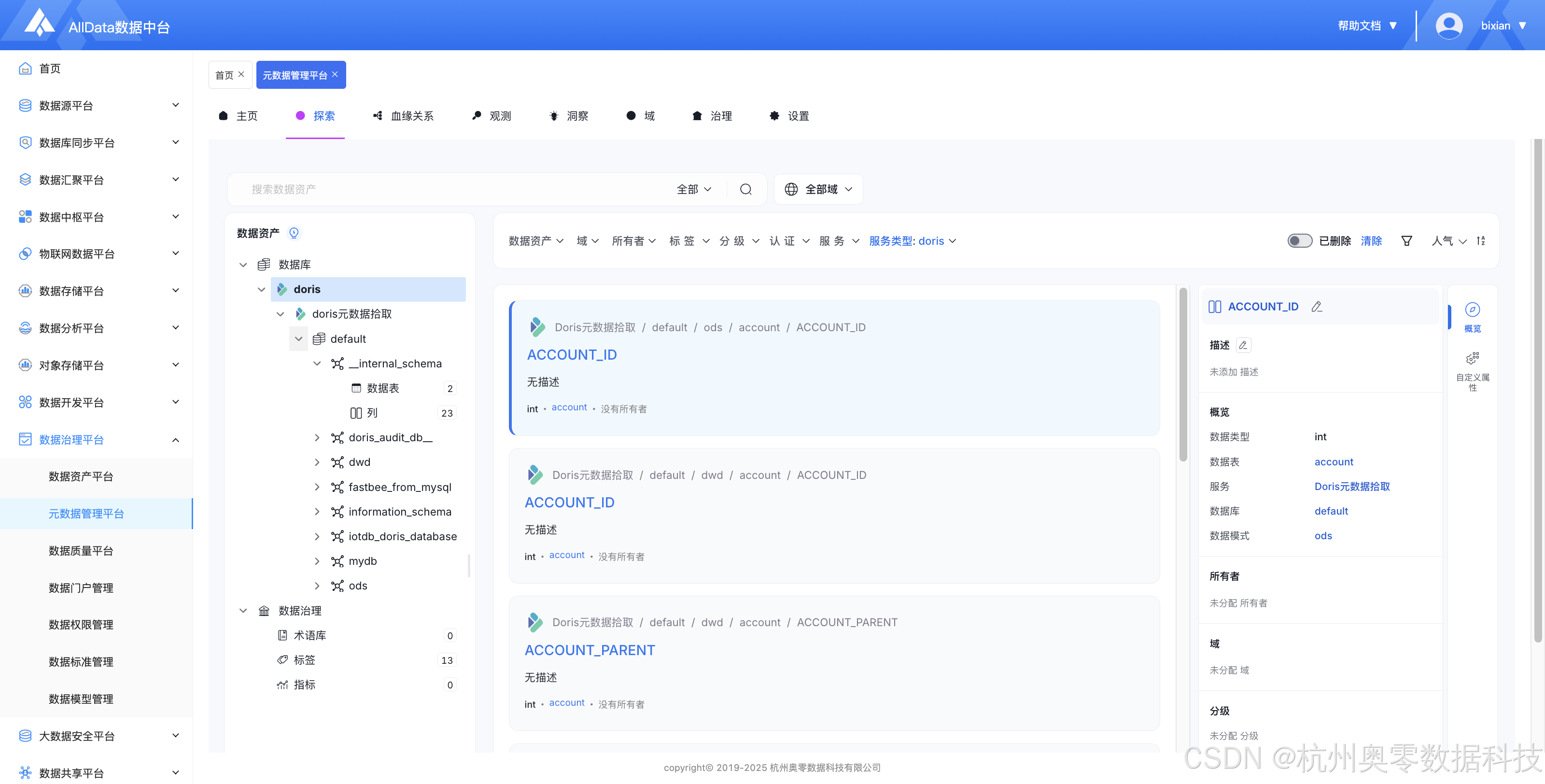The width and height of the screenshot is (1545, 784).
Task: Click the edit pencil beside ACCOUNT_ID title
Action: point(1317,307)
